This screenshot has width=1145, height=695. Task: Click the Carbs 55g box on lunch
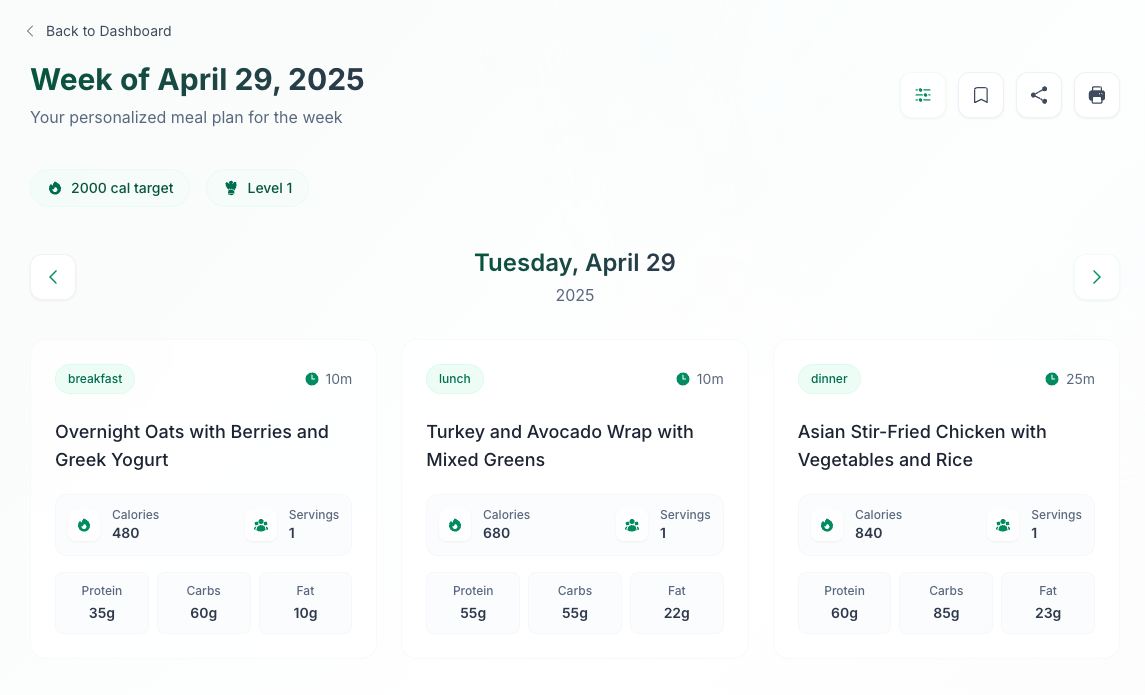click(x=575, y=603)
